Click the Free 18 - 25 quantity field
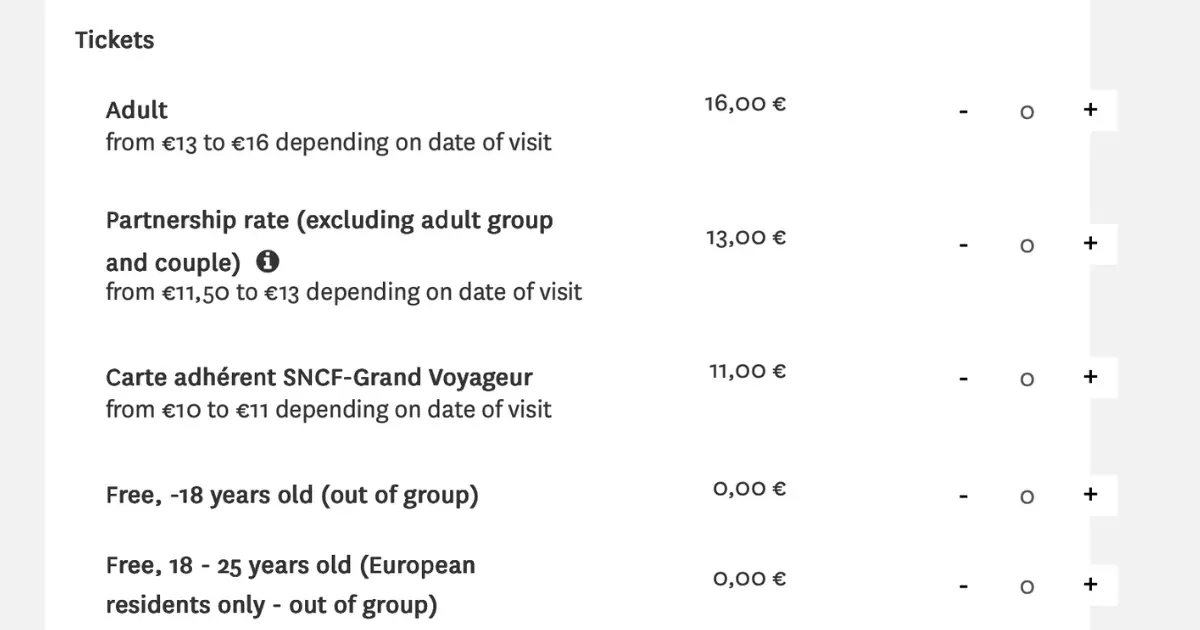The image size is (1200, 630). [1027, 586]
